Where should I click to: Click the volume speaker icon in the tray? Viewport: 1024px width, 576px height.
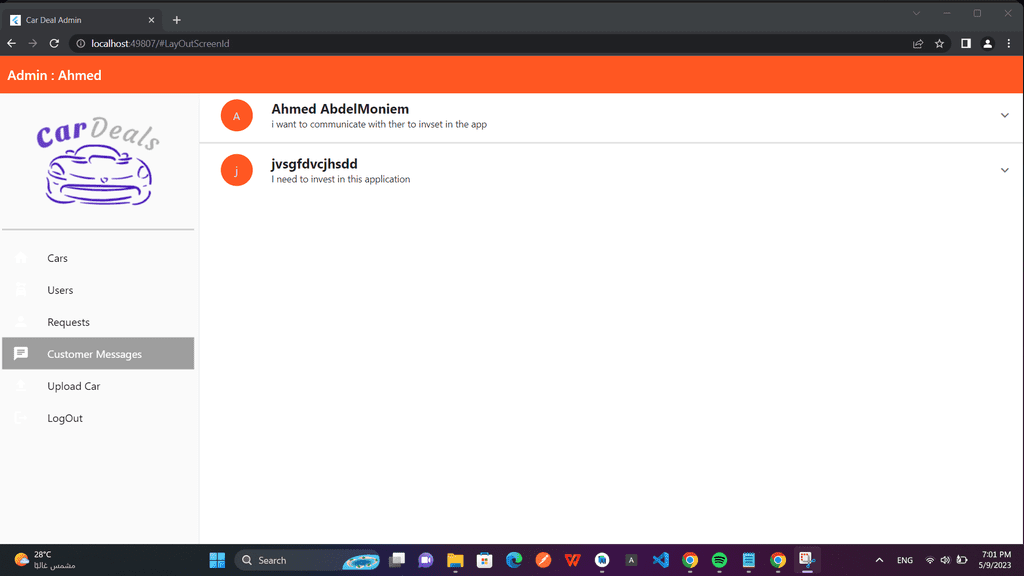[945, 560]
